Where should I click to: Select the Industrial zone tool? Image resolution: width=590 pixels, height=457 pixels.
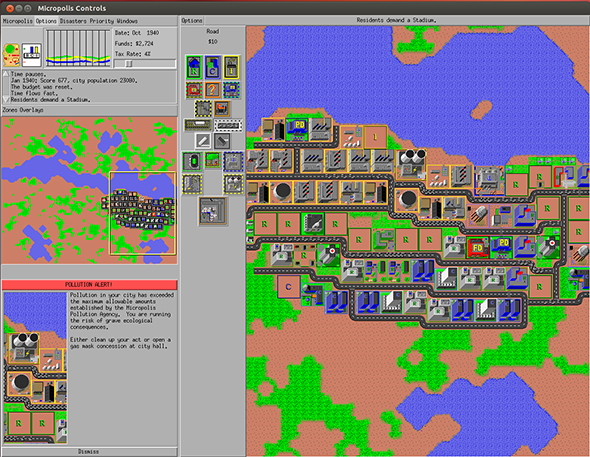coord(231,67)
